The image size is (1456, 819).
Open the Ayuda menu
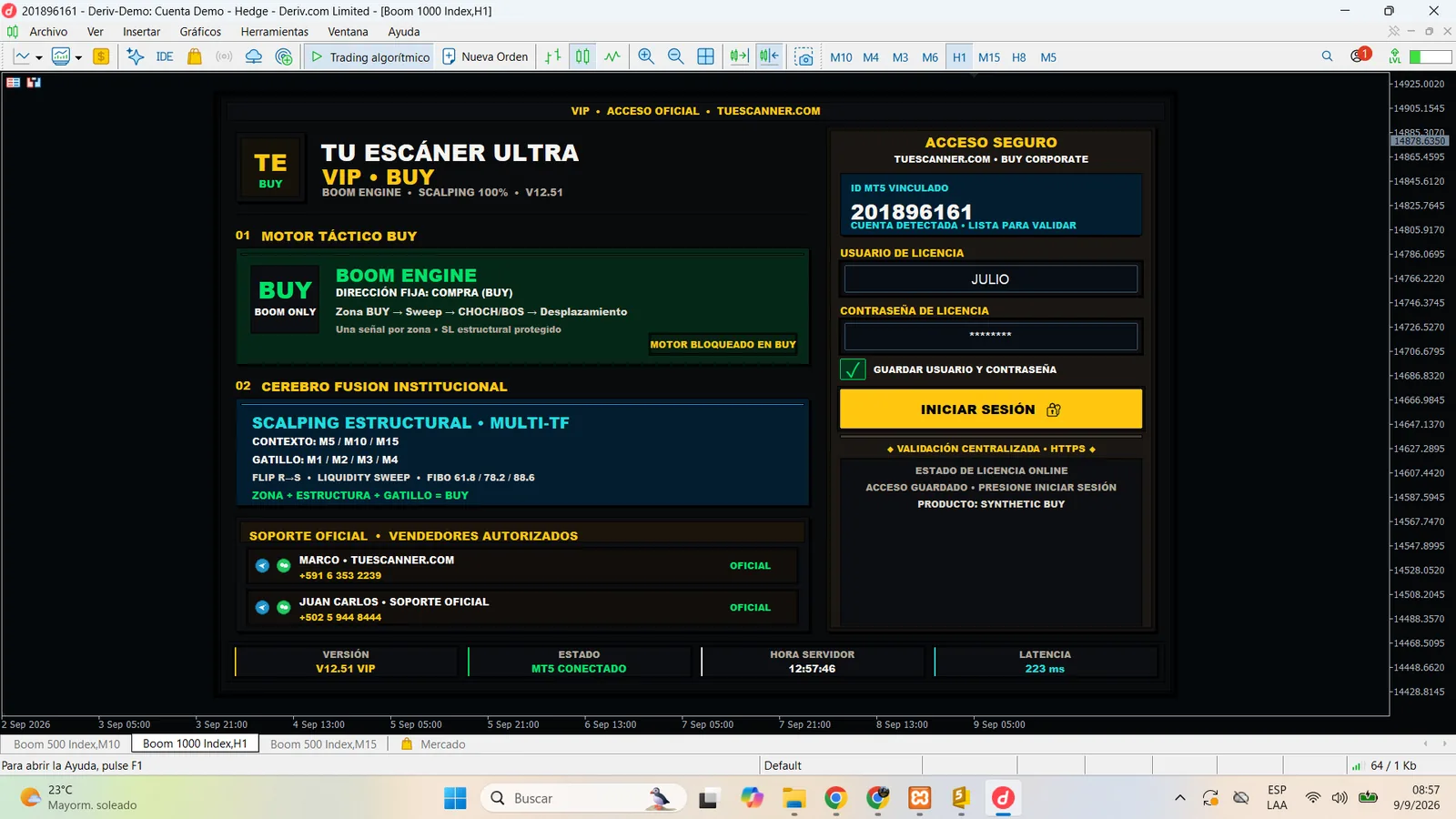pos(404,32)
